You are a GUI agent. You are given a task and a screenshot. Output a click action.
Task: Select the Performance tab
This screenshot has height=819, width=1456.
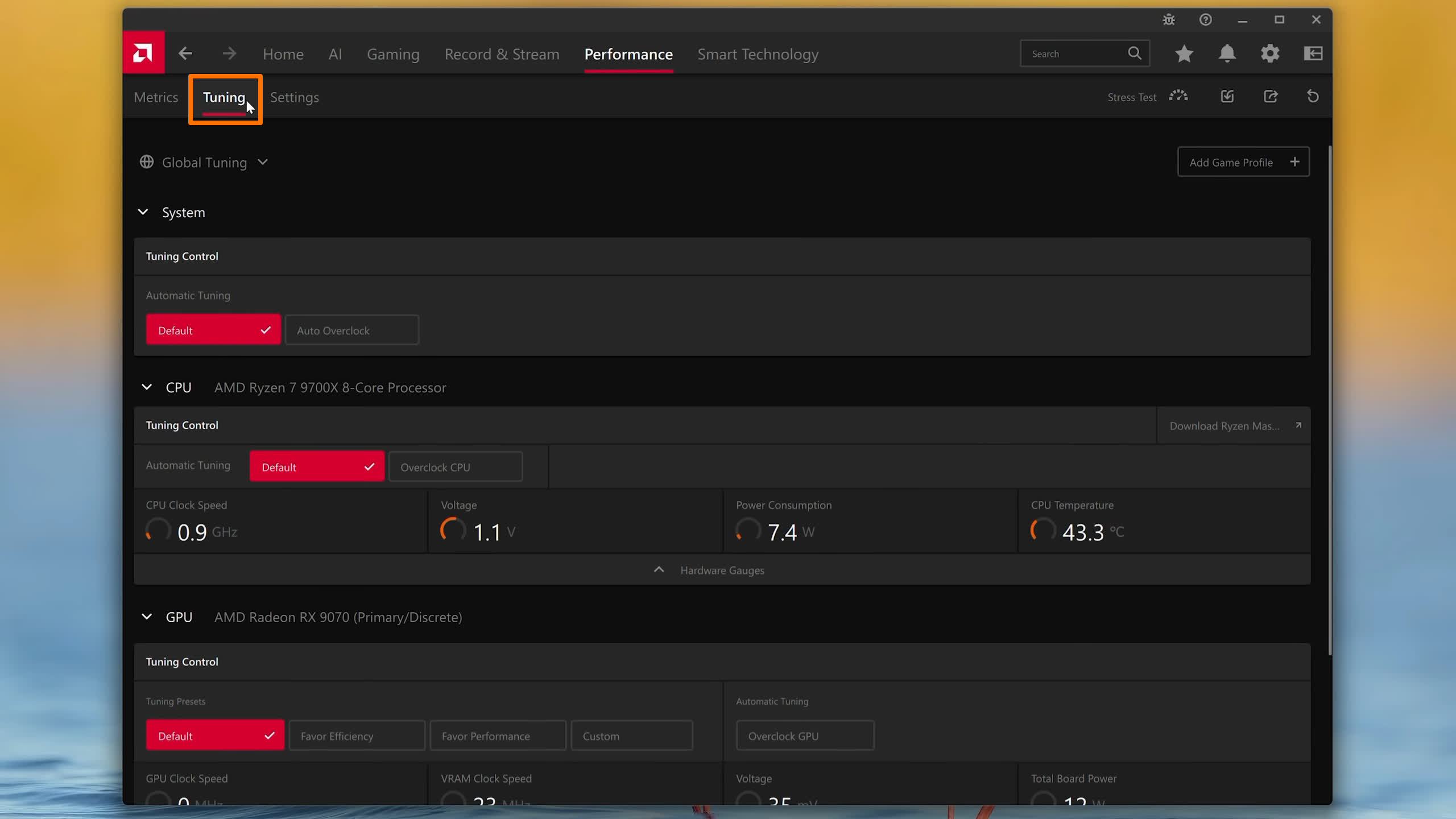click(x=628, y=54)
